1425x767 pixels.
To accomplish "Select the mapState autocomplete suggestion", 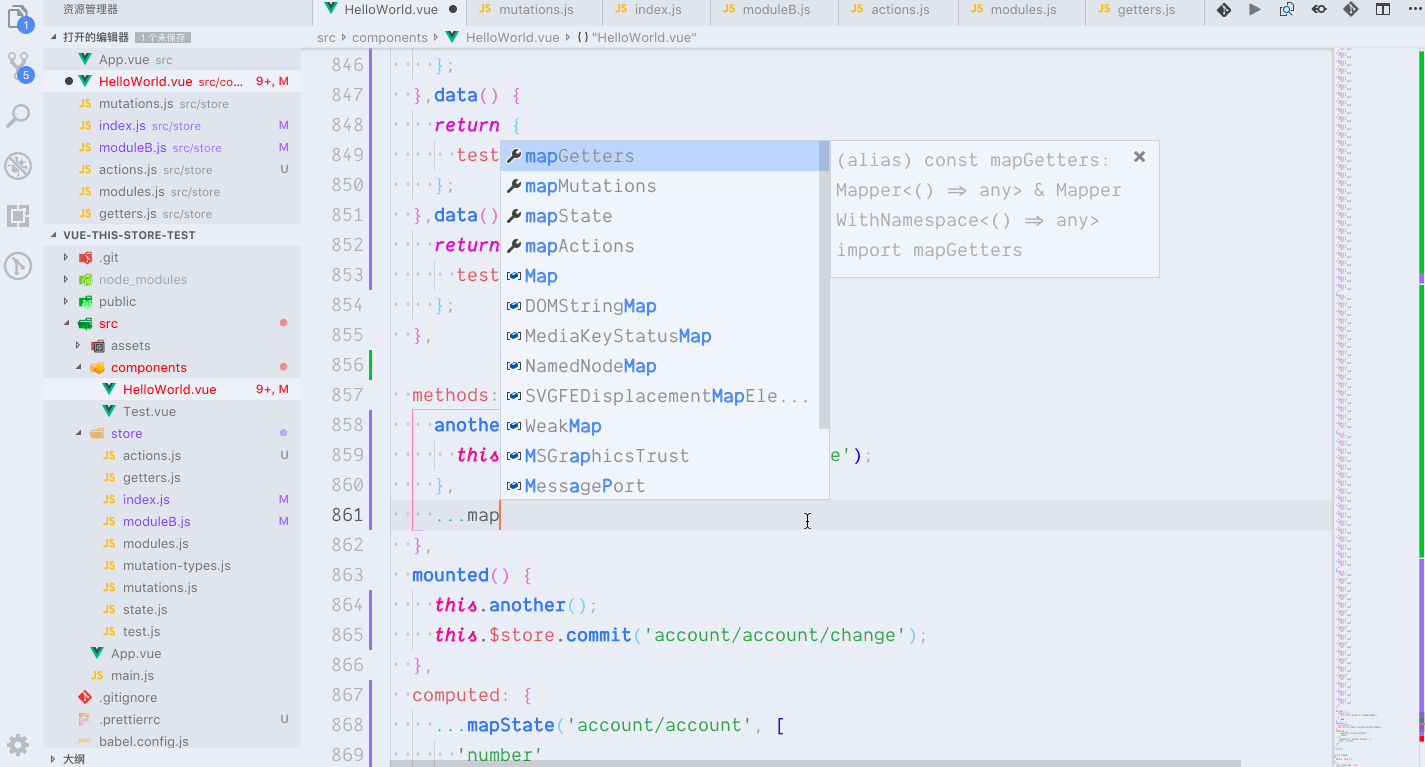I will pos(660,216).
